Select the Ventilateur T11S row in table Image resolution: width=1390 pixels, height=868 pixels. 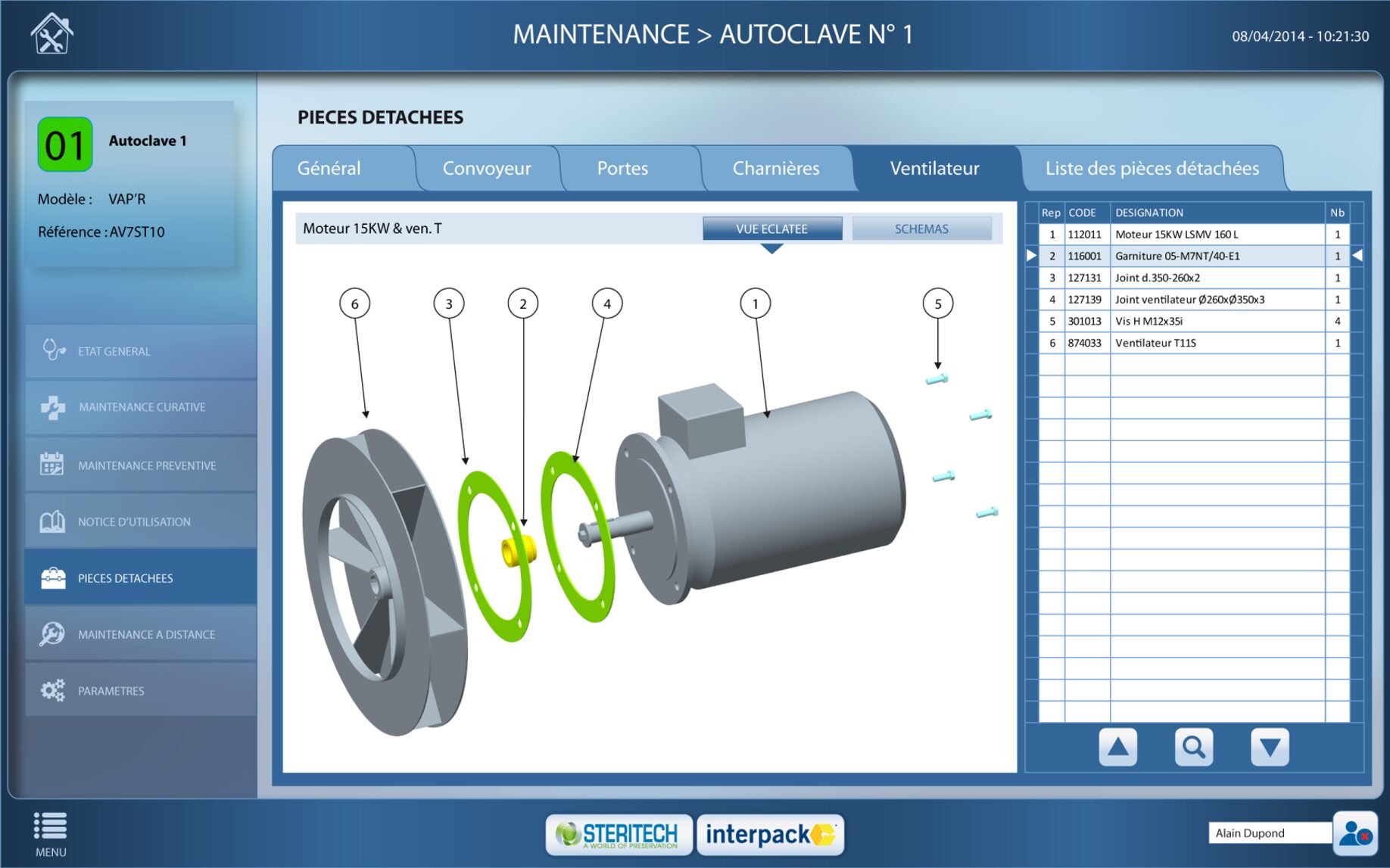(1192, 343)
